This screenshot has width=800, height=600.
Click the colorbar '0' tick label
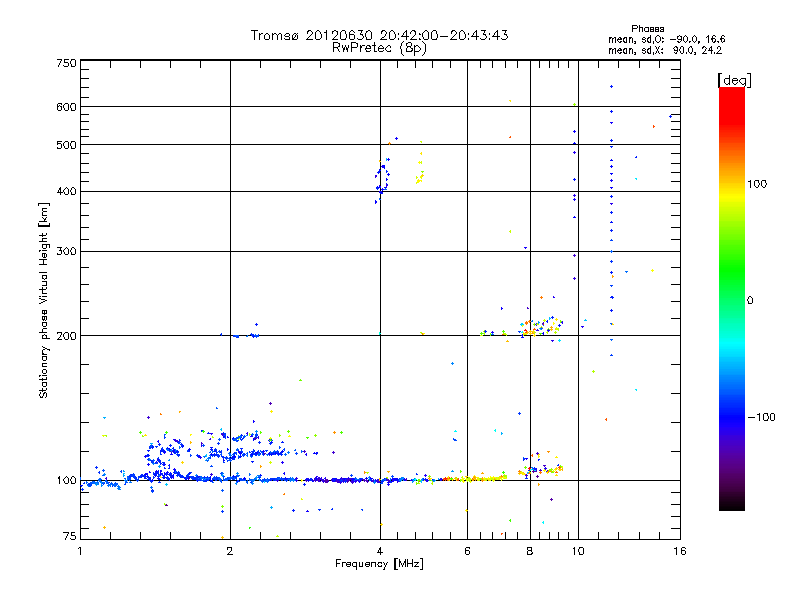[750, 301]
